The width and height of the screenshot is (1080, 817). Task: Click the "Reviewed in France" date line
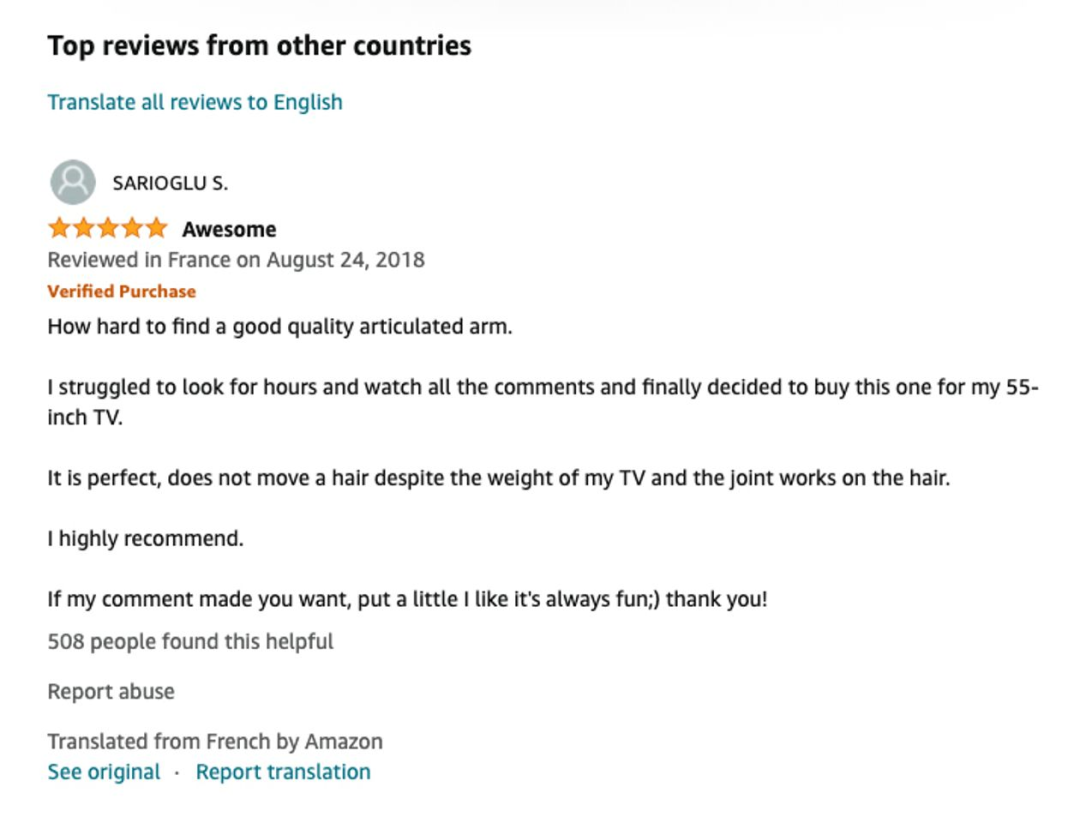click(x=236, y=260)
